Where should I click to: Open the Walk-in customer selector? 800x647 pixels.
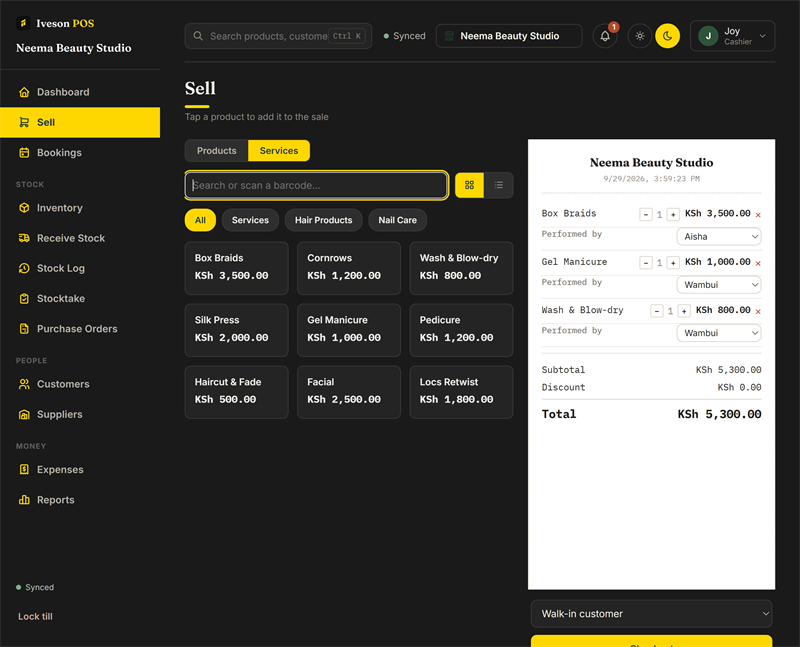[x=652, y=614]
